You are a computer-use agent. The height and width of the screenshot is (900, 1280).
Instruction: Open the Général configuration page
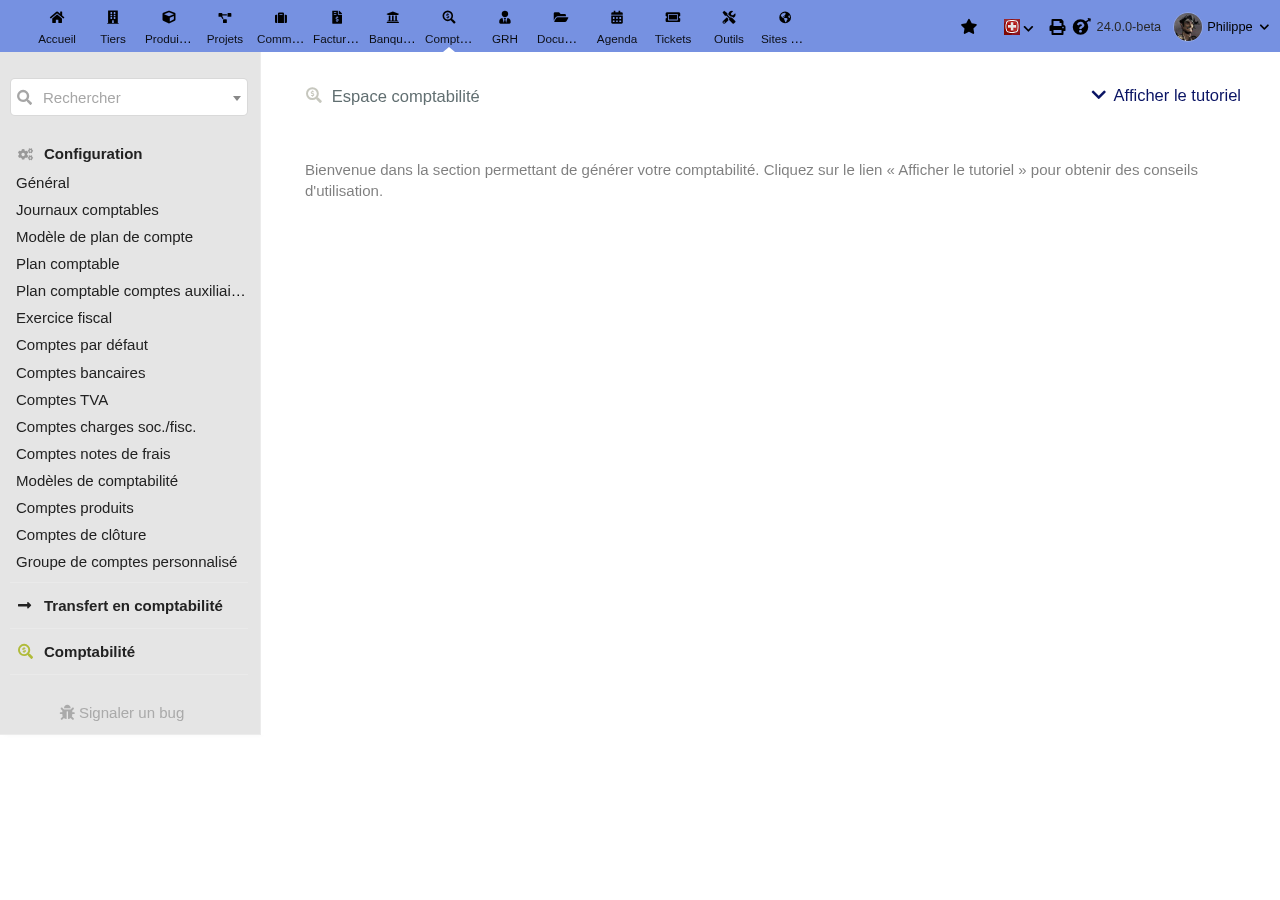tap(43, 182)
